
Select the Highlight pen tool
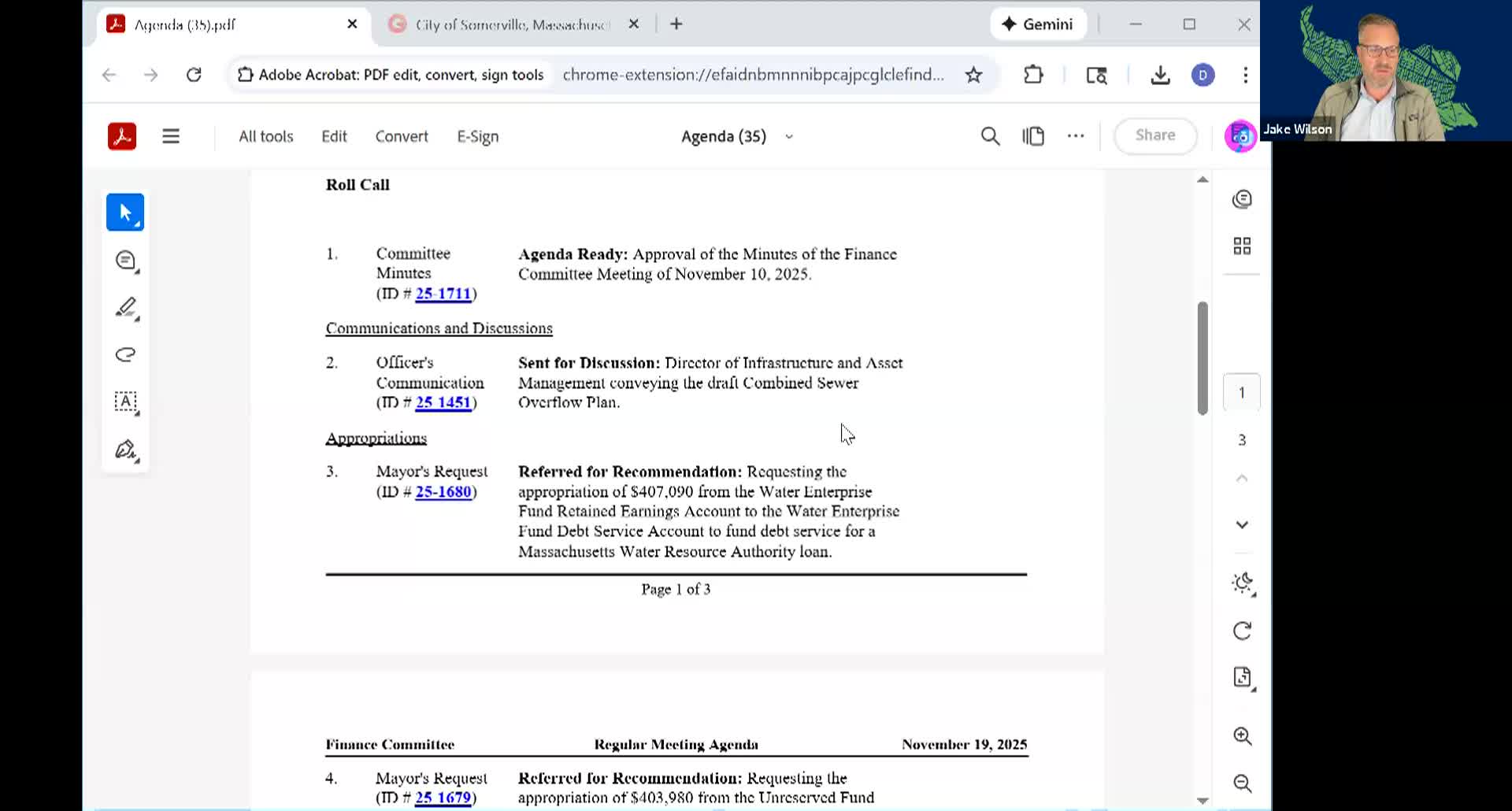coord(125,307)
